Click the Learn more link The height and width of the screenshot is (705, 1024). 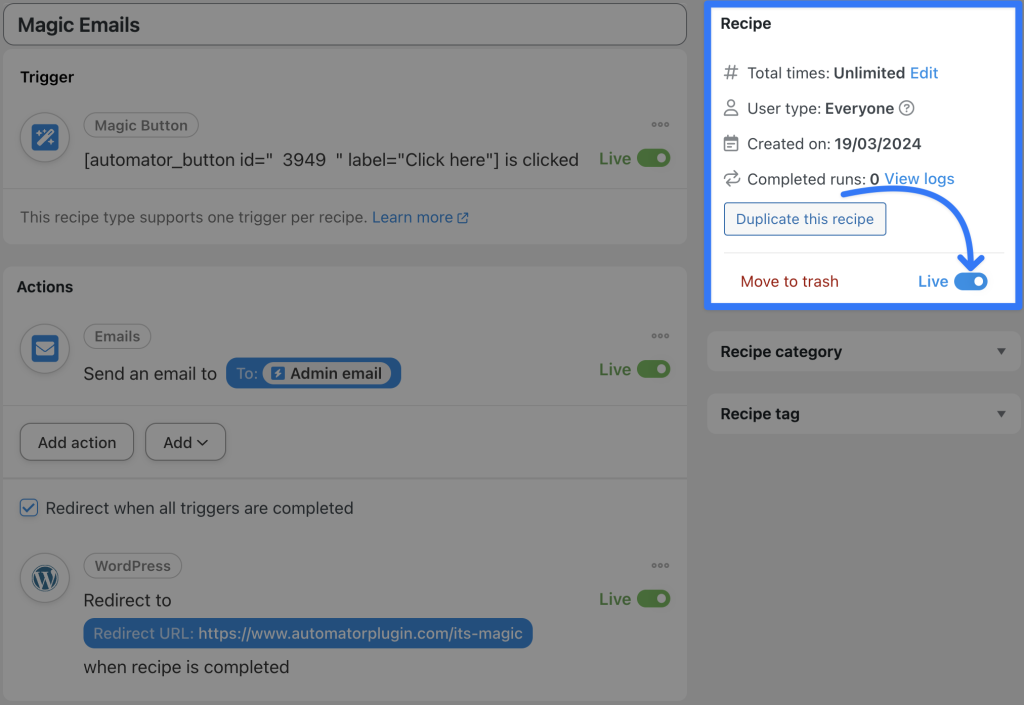[413, 217]
